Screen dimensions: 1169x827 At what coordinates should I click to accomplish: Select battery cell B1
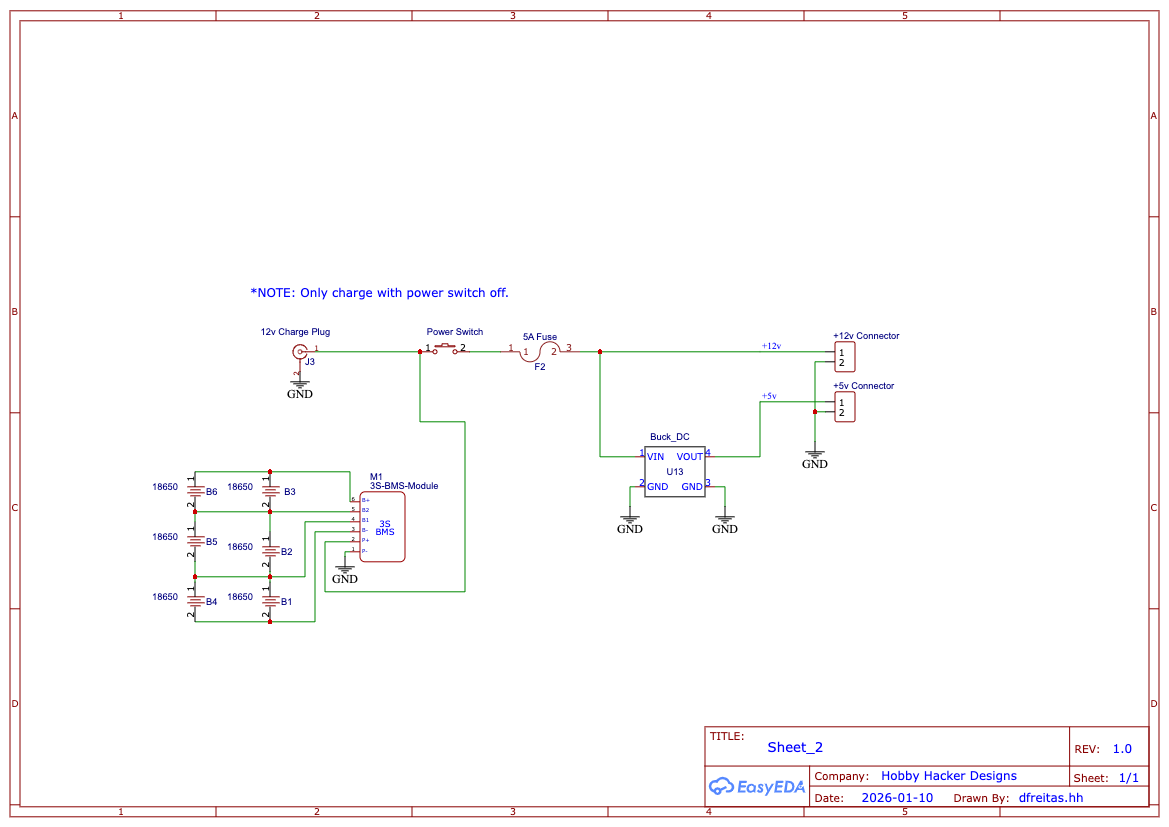coord(270,602)
